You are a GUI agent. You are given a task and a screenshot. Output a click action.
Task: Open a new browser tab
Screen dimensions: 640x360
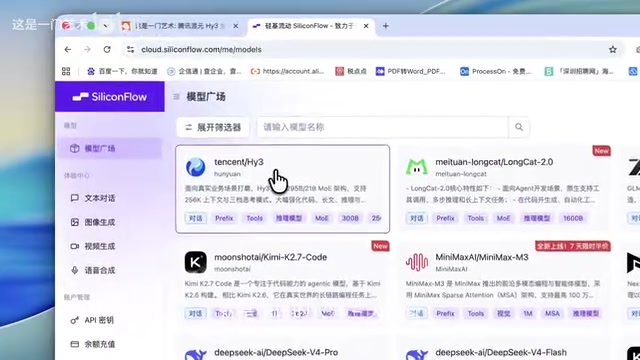(x=385, y=26)
